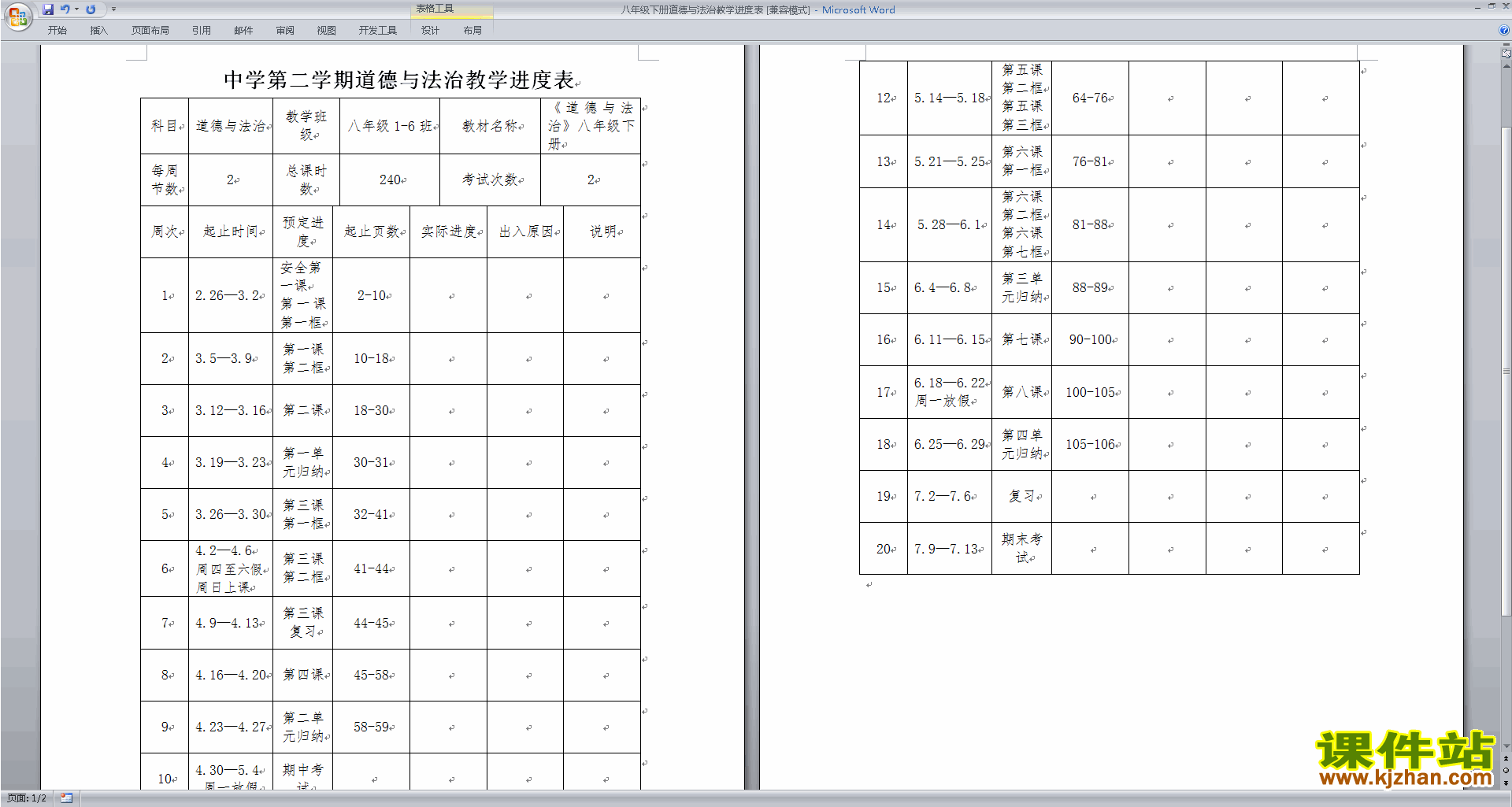
Task: Open the 开发工具 tab
Action: click(378, 30)
